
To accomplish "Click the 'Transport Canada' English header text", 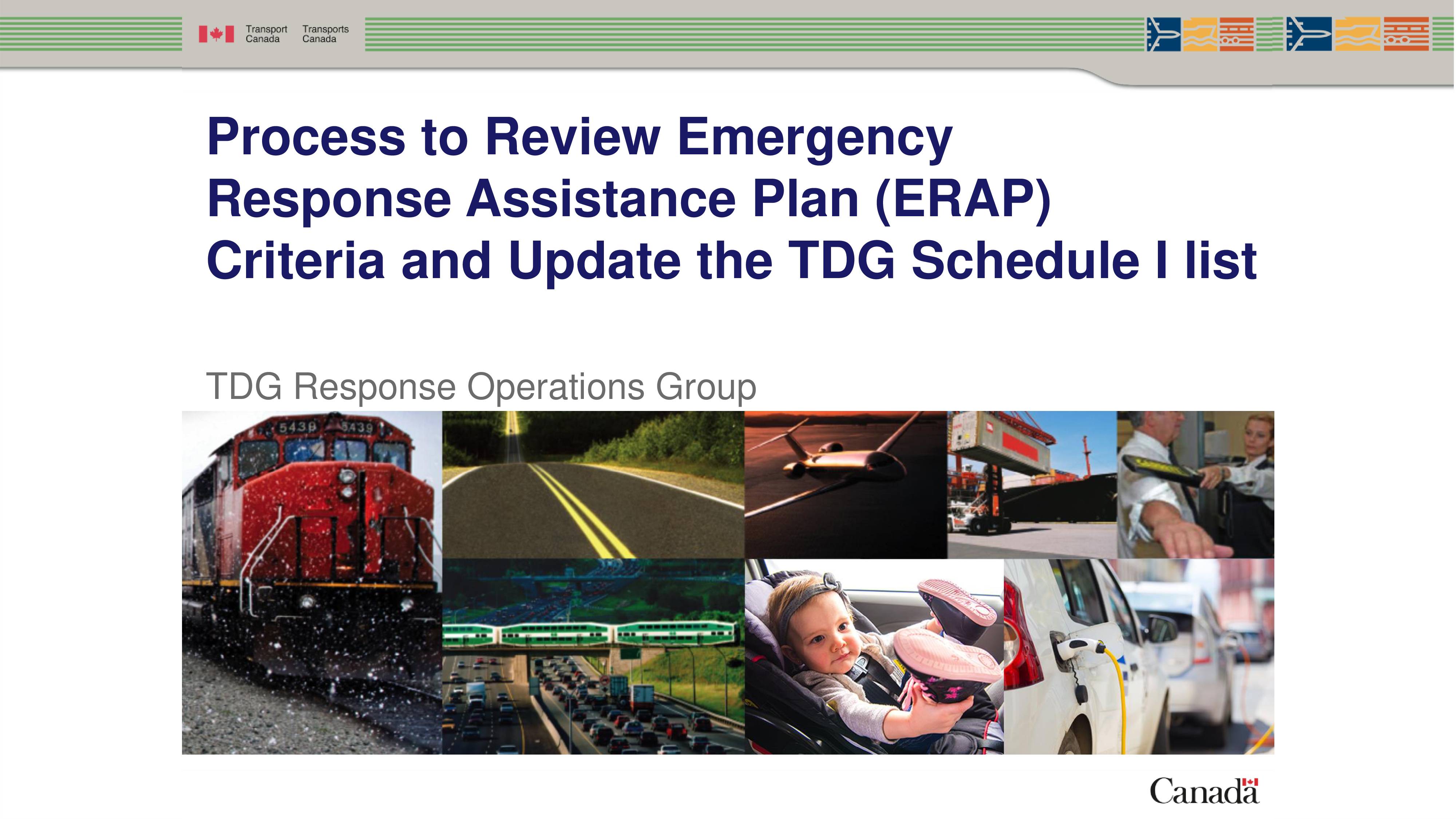I will point(266,34).
